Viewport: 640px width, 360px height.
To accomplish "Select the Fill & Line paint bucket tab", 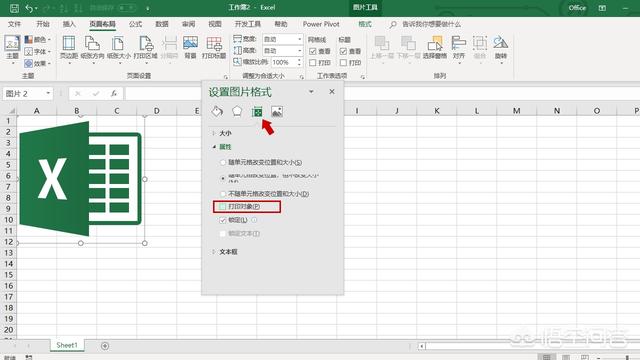I will (217, 111).
